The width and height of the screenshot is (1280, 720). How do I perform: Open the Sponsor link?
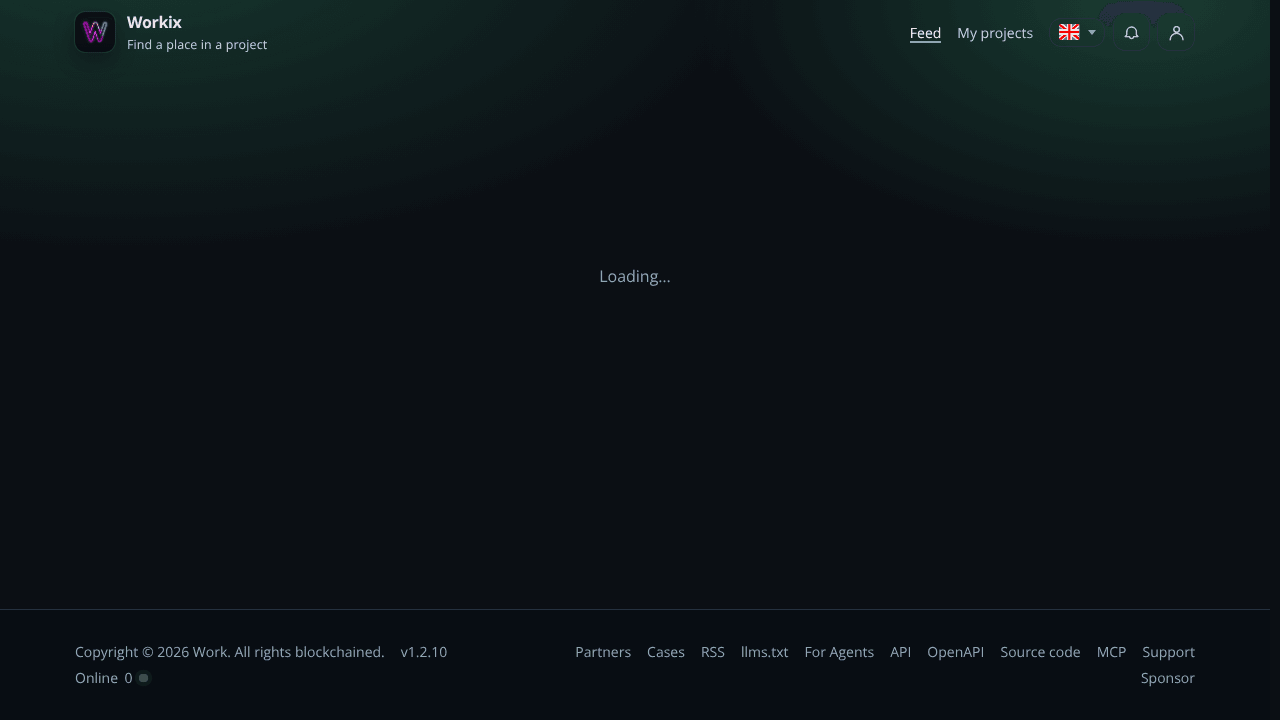click(1168, 678)
